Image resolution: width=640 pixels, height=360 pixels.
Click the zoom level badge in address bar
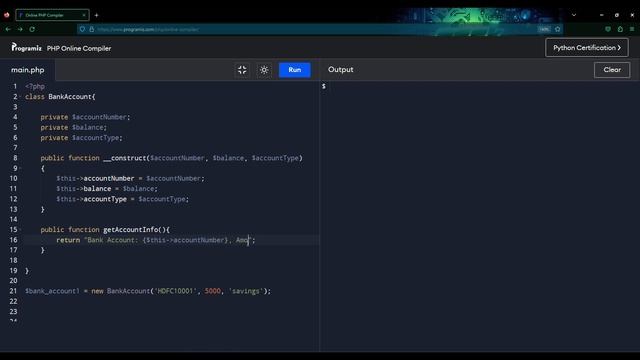point(544,29)
